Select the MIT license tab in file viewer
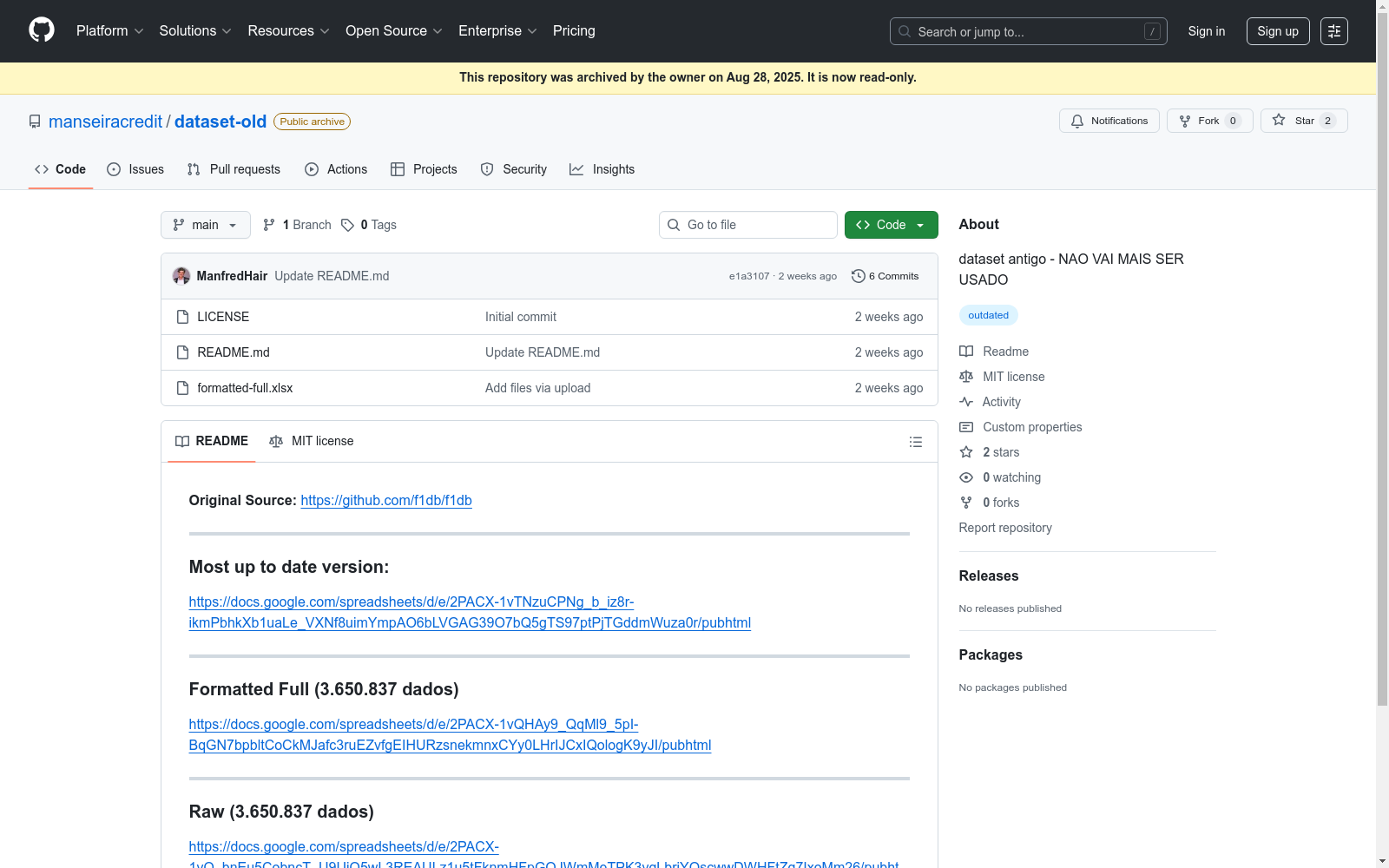The width and height of the screenshot is (1389, 868). (312, 441)
